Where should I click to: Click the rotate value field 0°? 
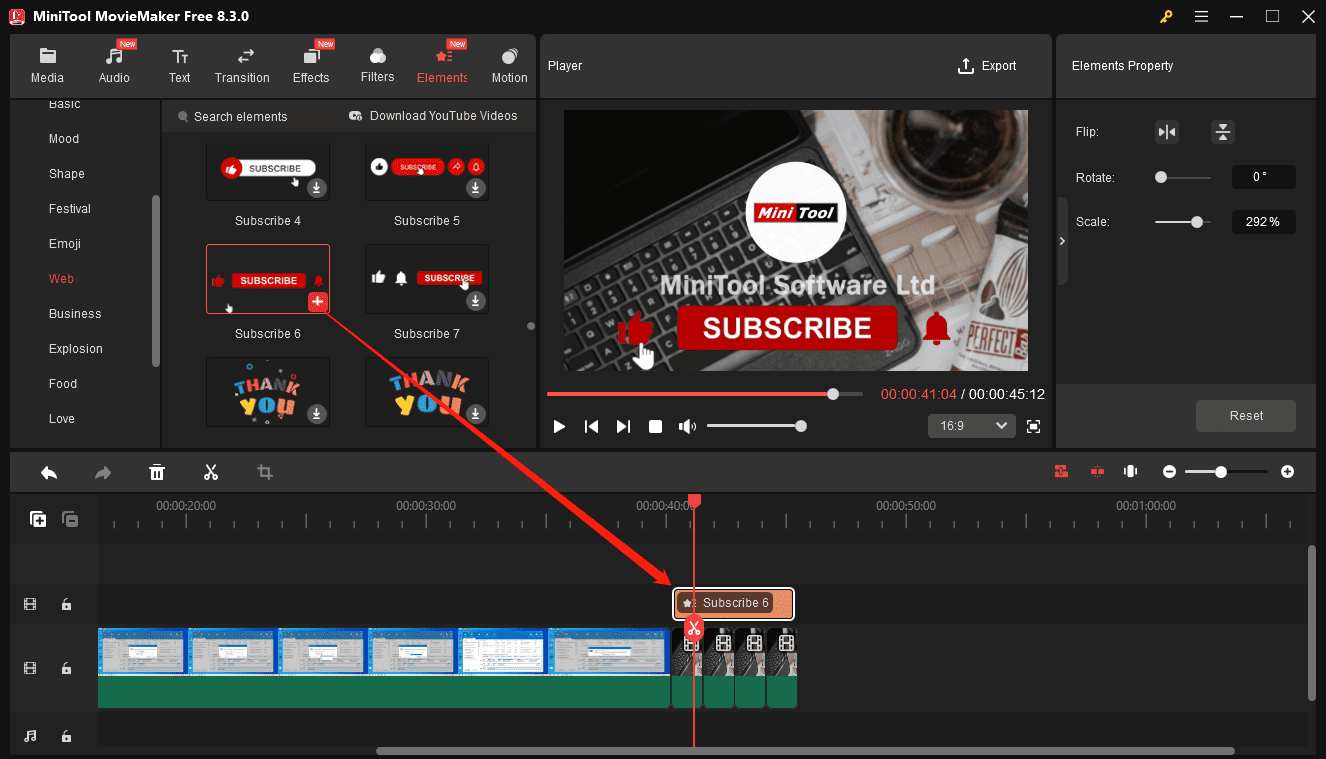point(1263,177)
